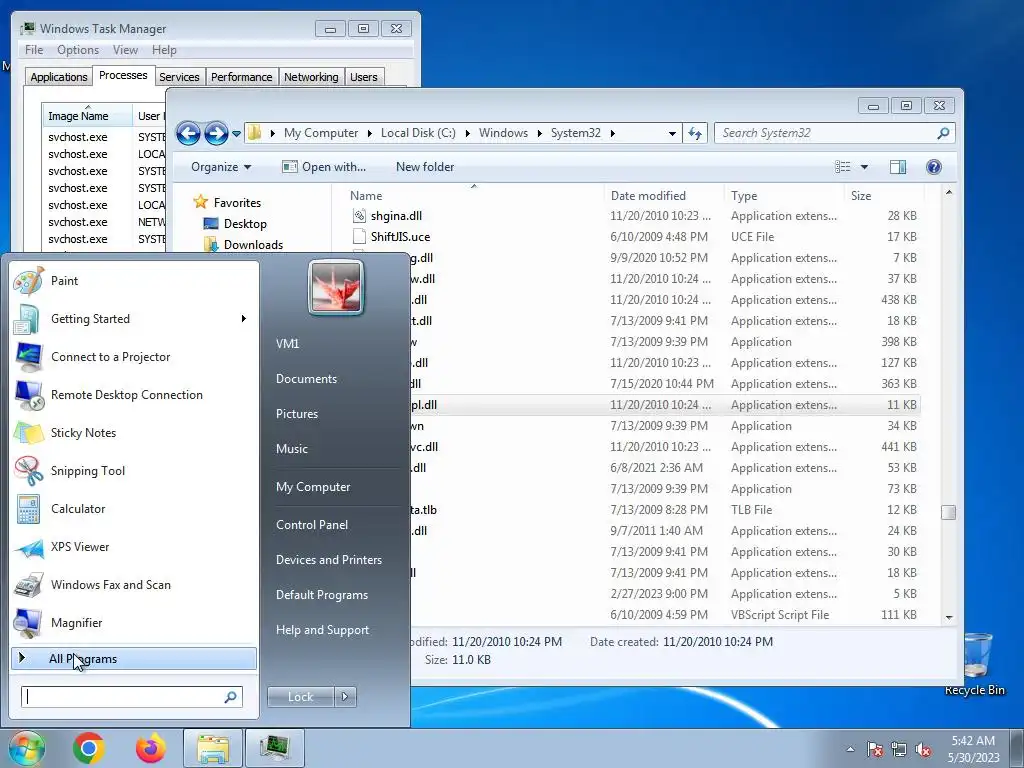The height and width of the screenshot is (768, 1024).
Task: Switch to Networking tab
Action: (311, 77)
